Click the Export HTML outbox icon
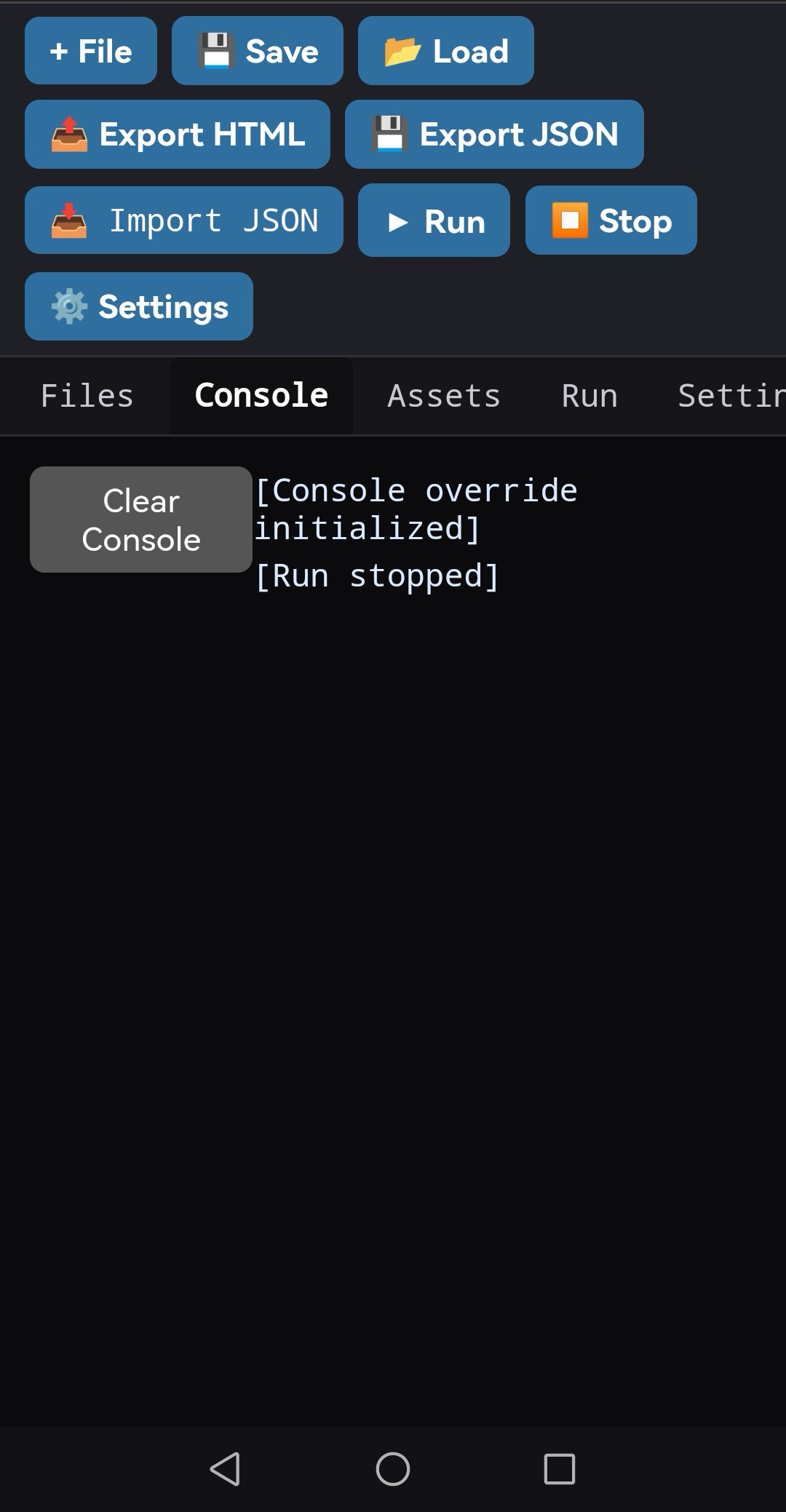Viewport: 786px width, 1512px height. 69,135
